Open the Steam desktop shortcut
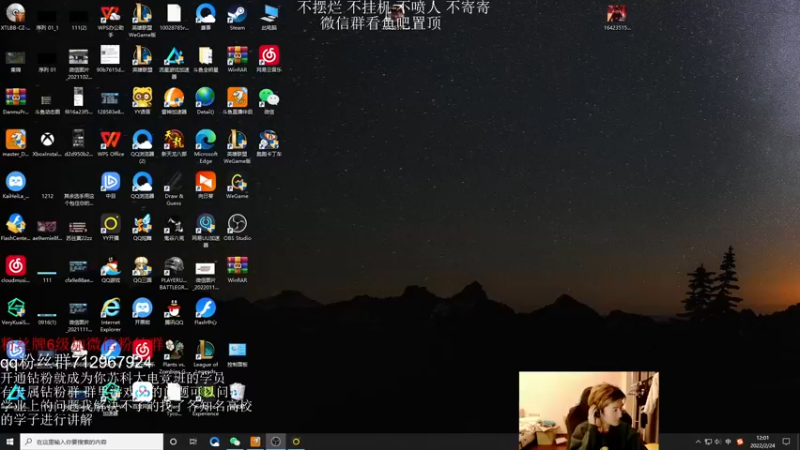This screenshot has width=800, height=450. [x=237, y=16]
